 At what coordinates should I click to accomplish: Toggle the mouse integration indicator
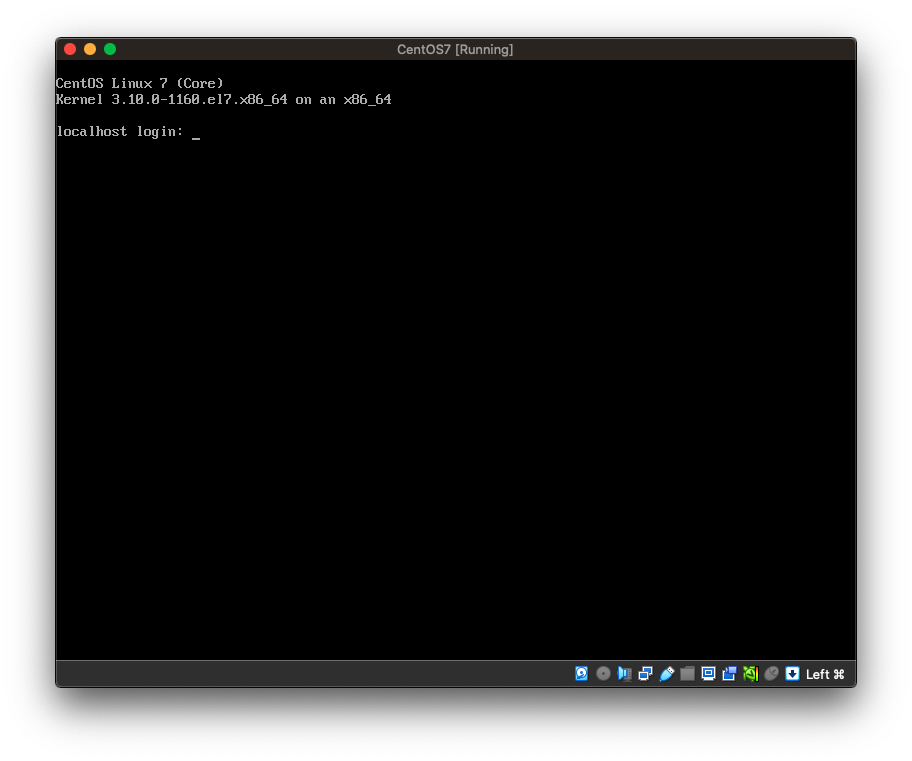(771, 674)
